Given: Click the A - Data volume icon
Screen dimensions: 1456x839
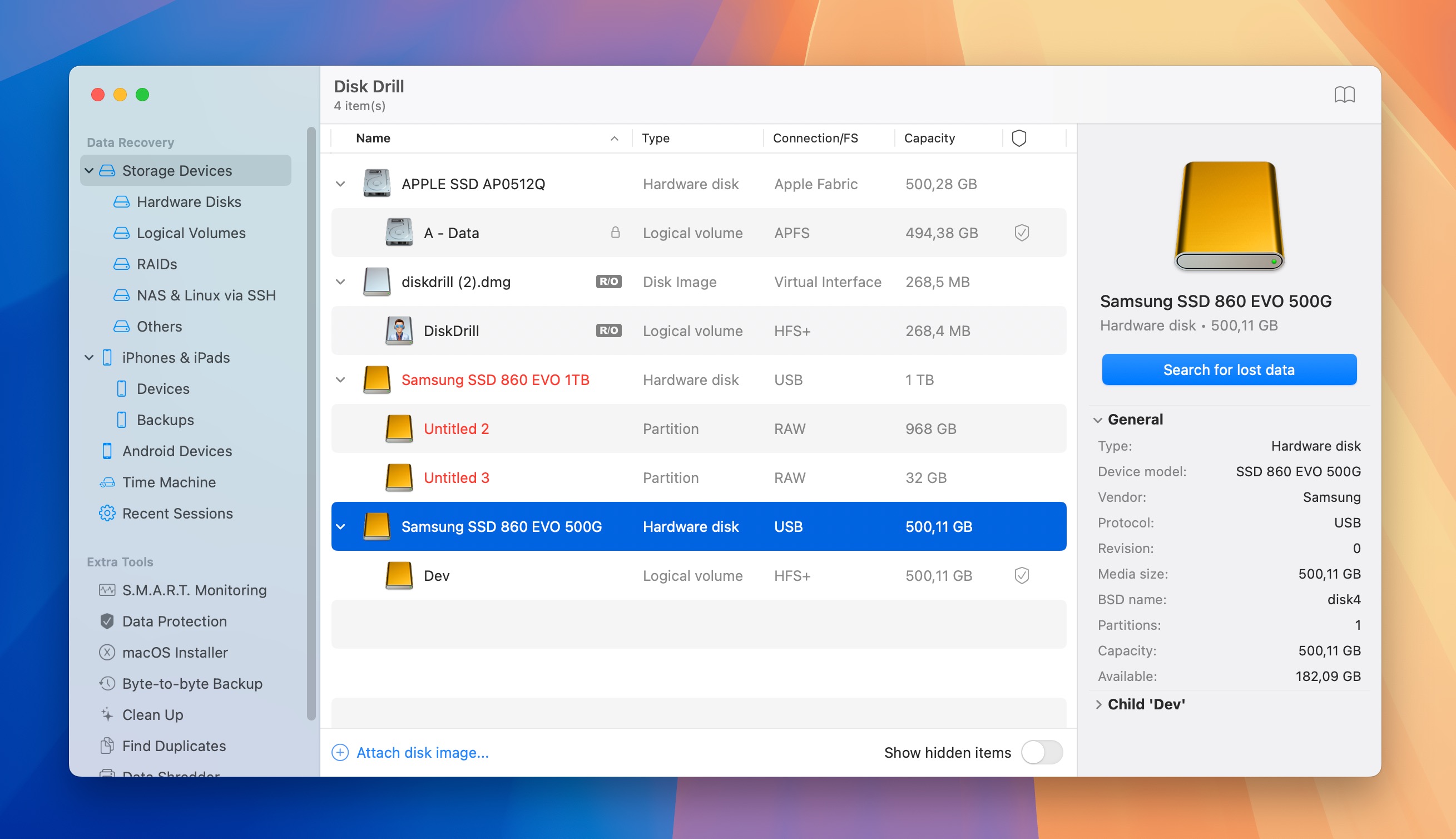Looking at the screenshot, I should pos(399,233).
